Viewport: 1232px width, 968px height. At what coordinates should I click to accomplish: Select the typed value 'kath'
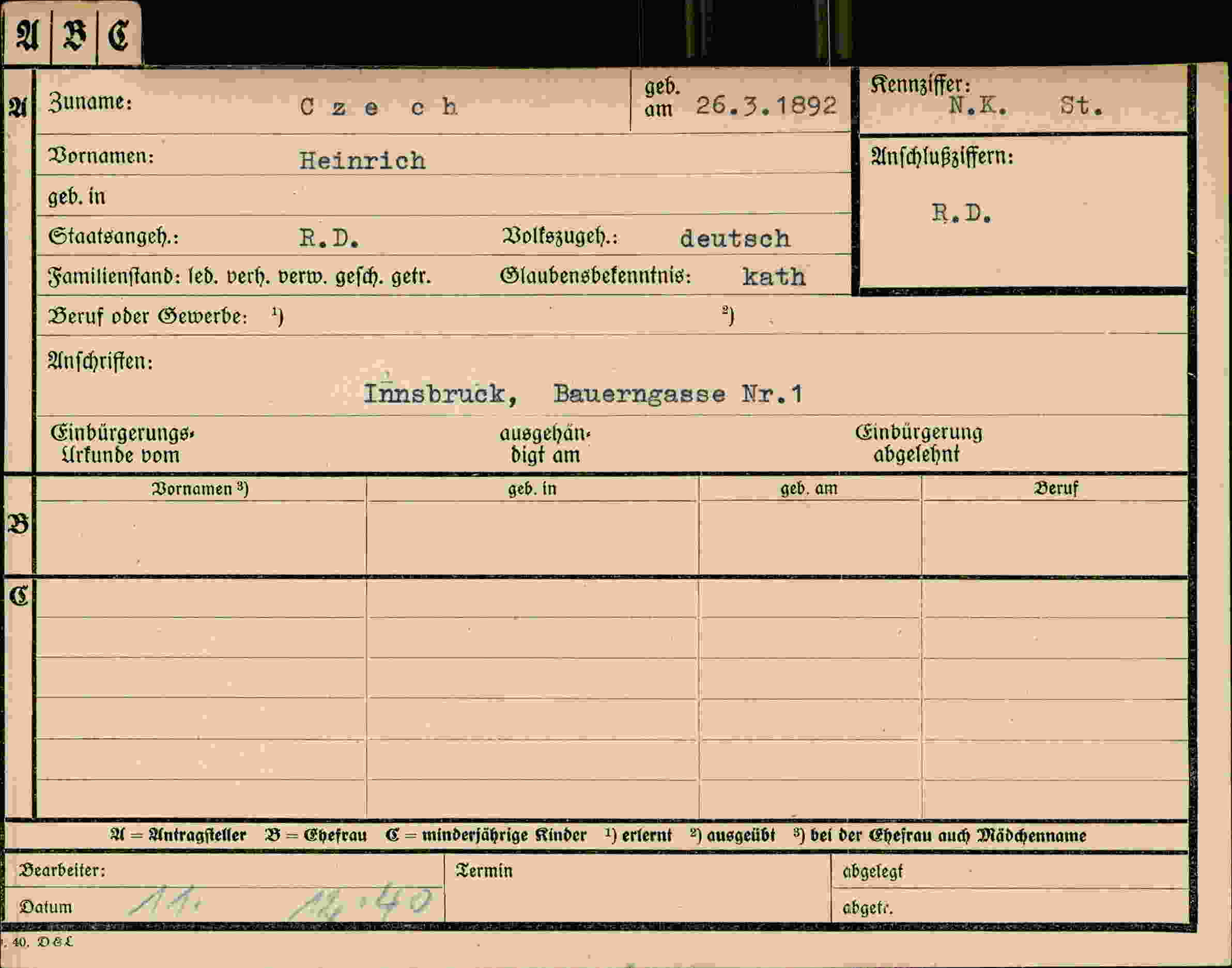tap(774, 276)
